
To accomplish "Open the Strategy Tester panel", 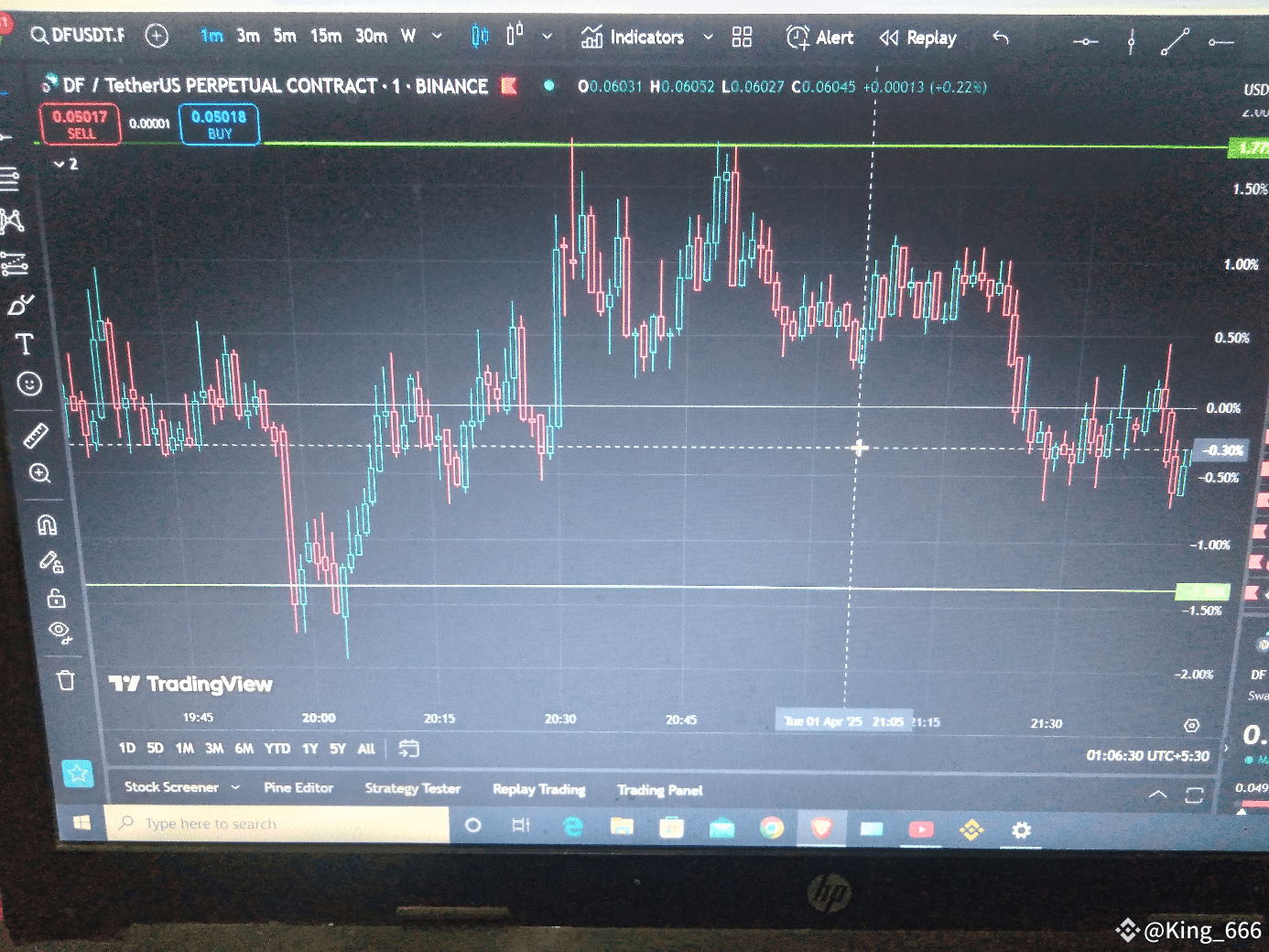I will tap(412, 788).
